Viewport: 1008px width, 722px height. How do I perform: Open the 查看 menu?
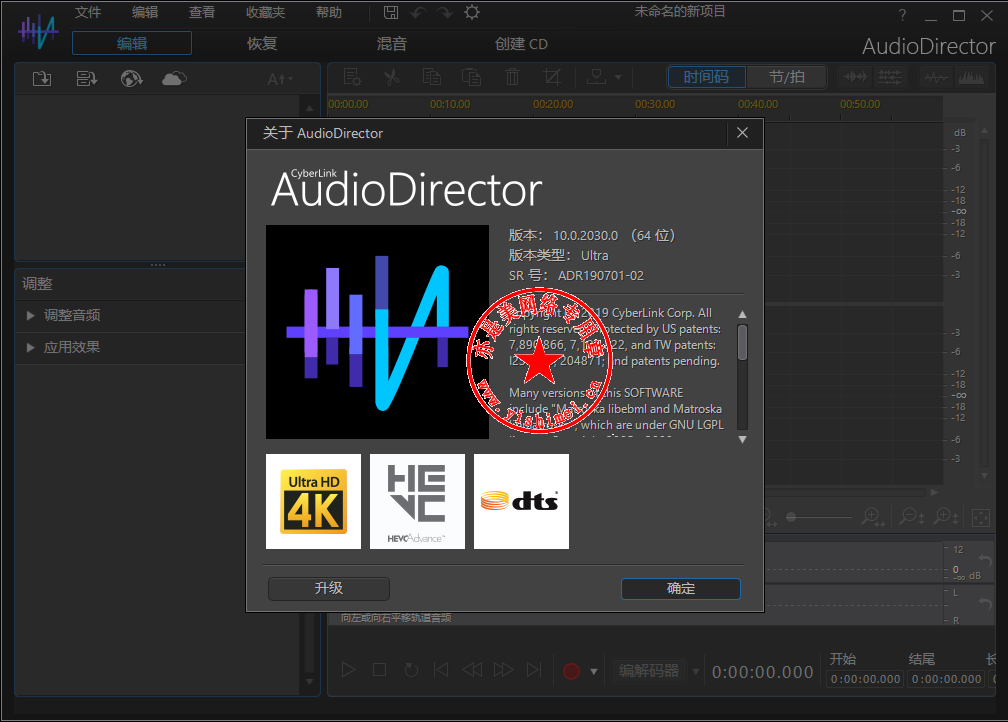tap(202, 12)
